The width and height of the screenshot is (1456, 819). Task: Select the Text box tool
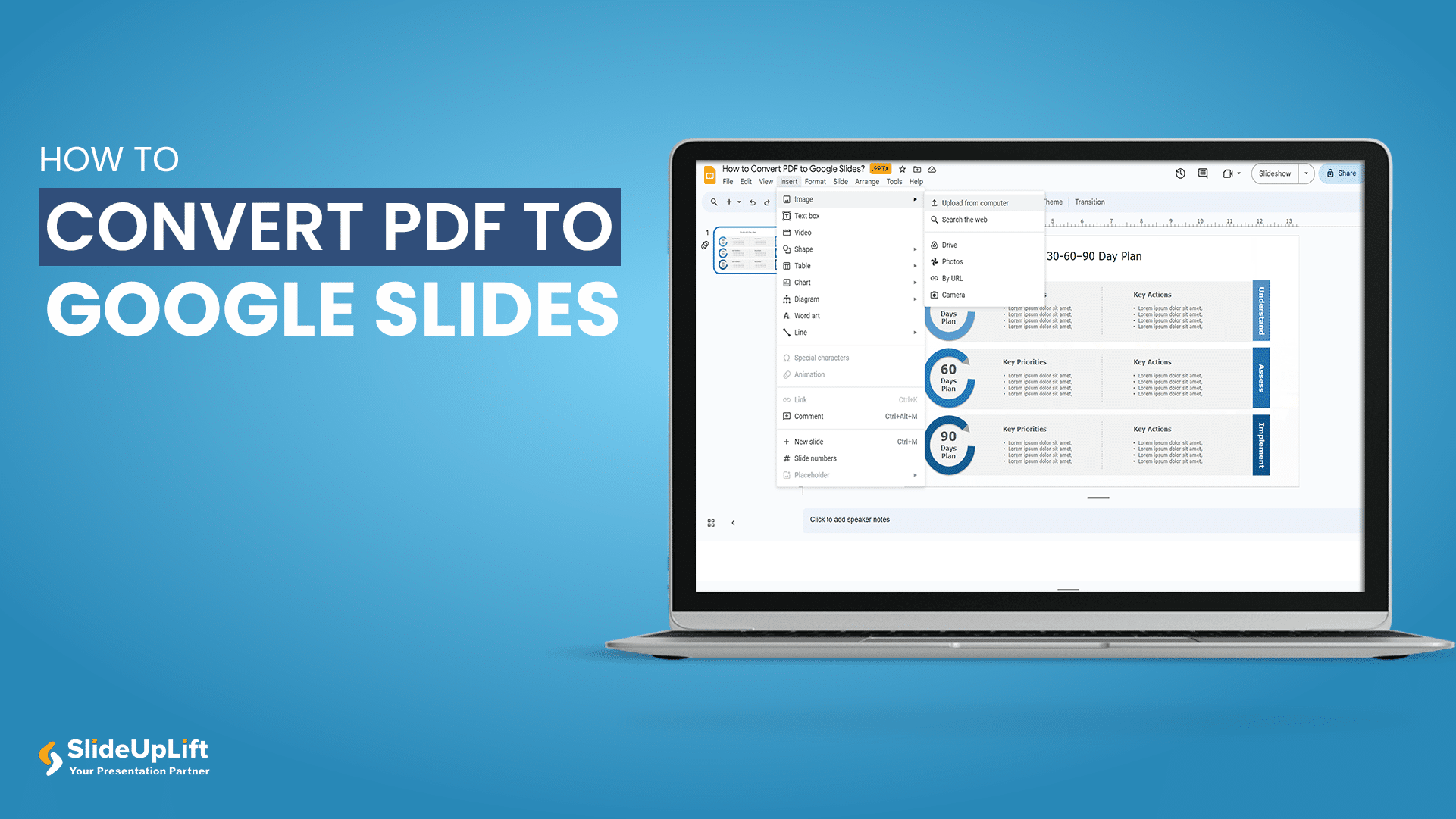click(807, 215)
